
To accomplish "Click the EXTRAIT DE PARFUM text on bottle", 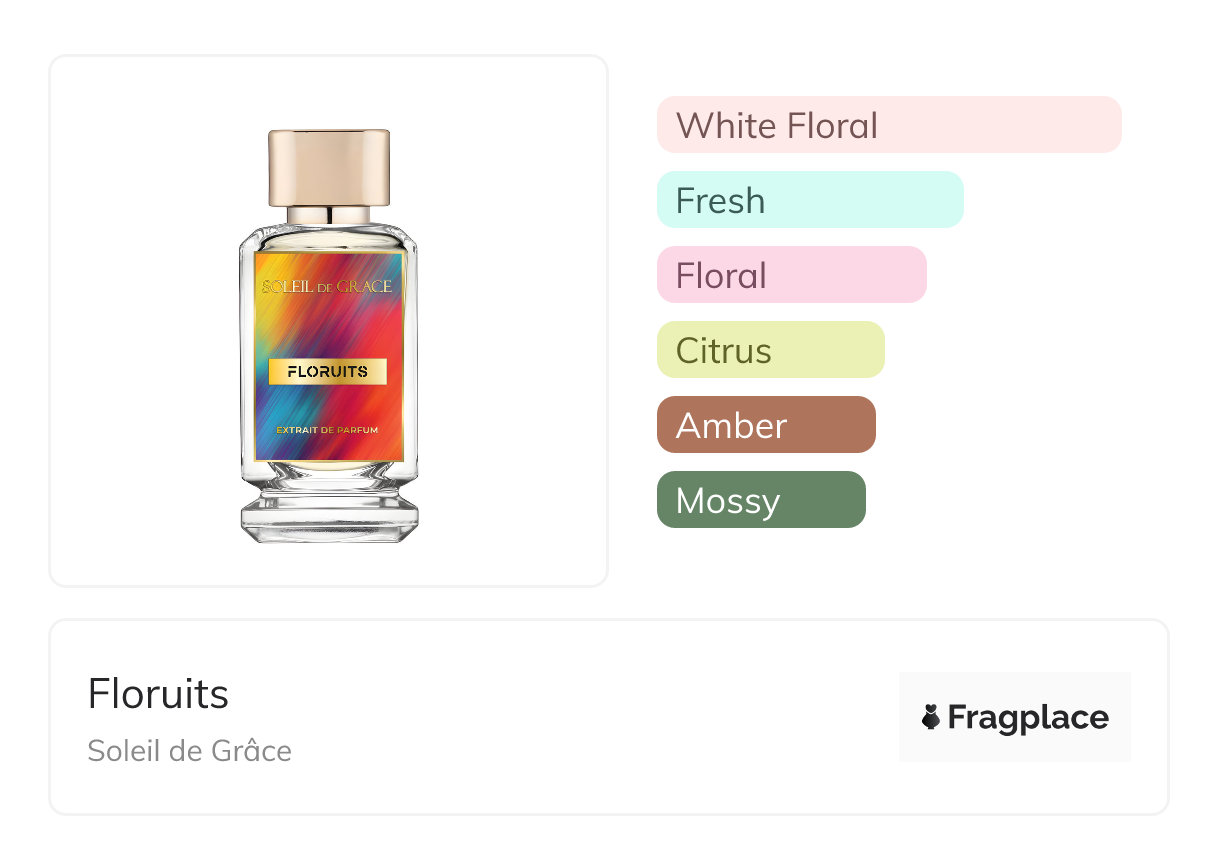I will pos(327,430).
